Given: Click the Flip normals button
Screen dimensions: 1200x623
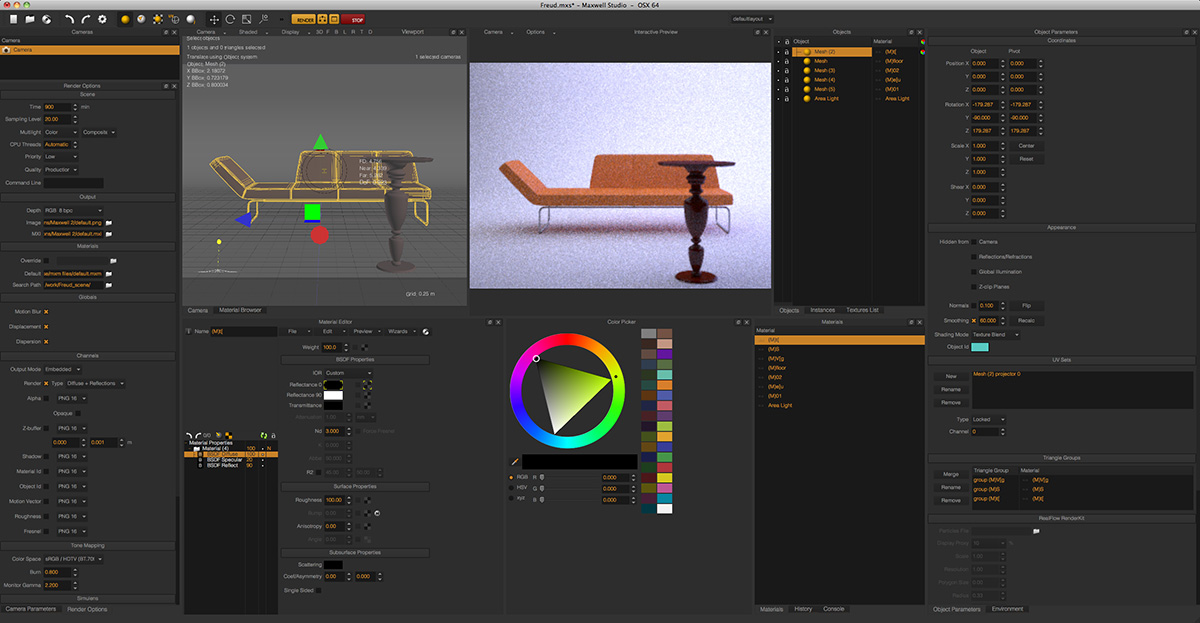Looking at the screenshot, I should pos(1026,305).
